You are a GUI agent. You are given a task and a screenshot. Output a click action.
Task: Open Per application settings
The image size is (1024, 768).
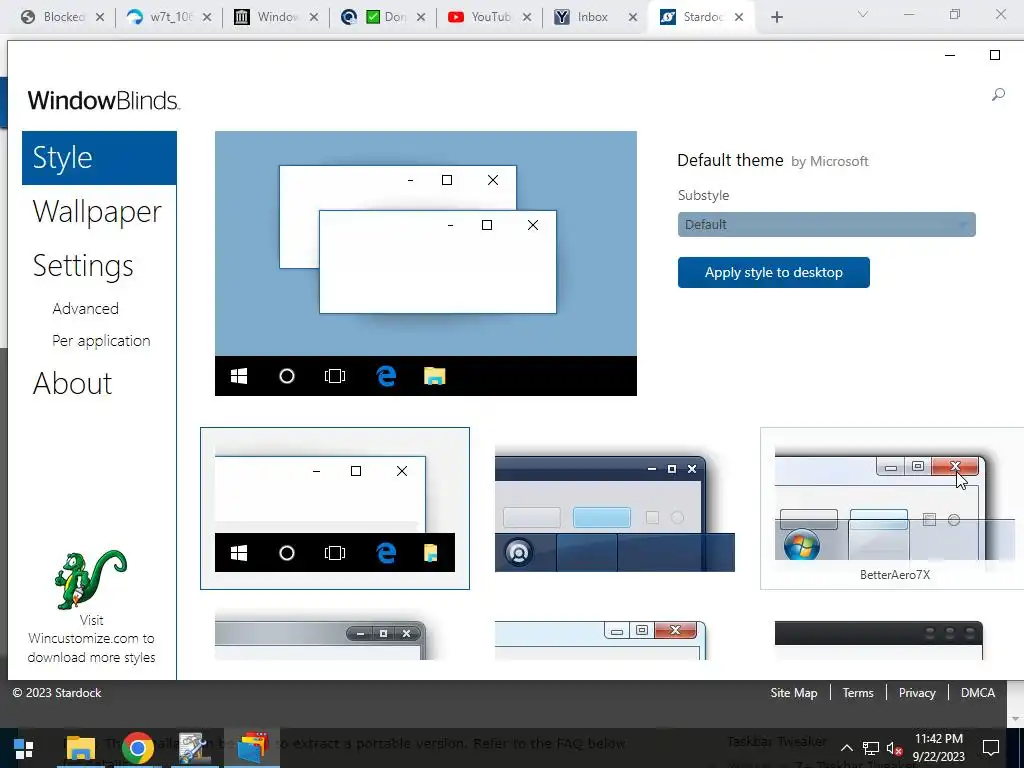tap(101, 341)
